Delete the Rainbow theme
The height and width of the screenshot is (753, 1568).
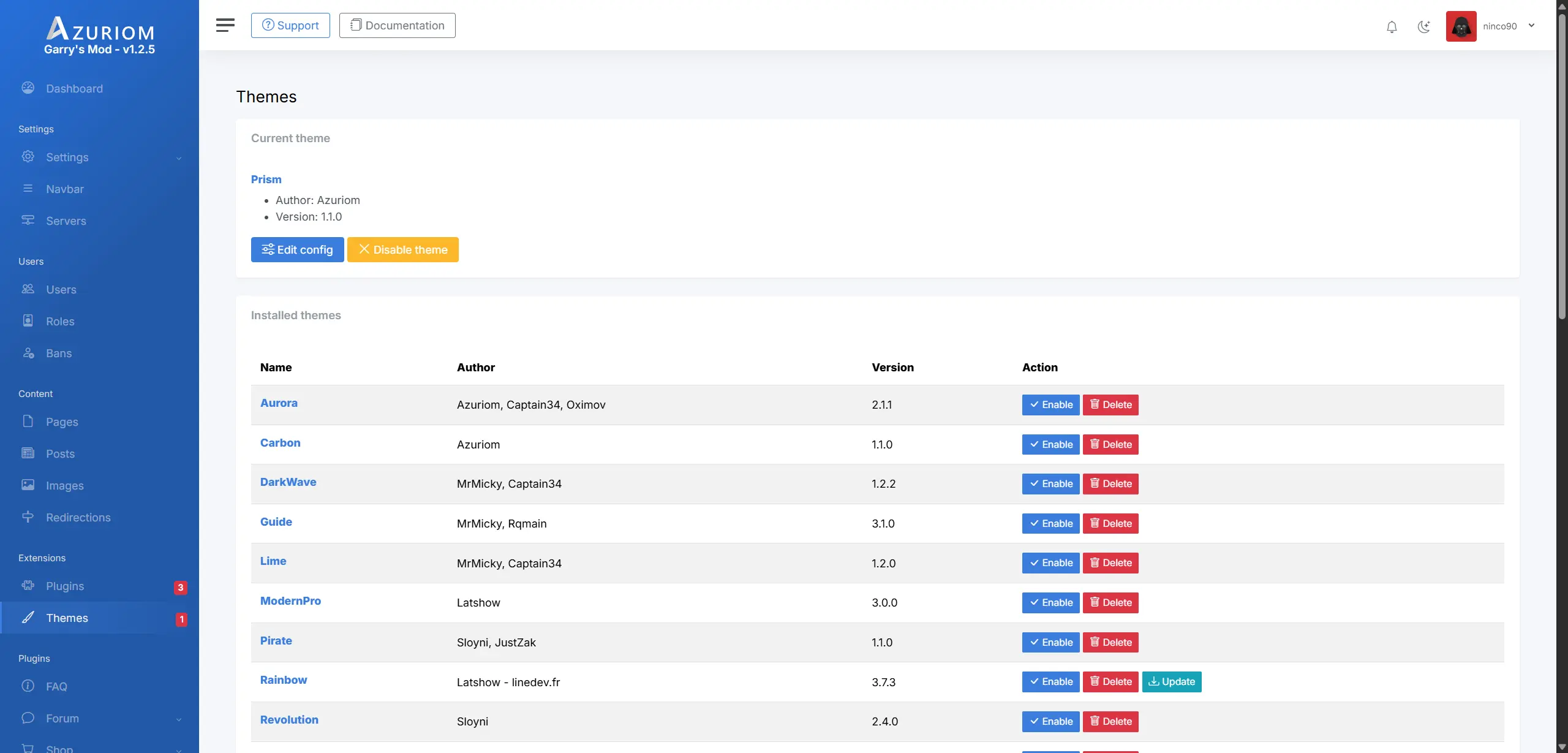(1110, 681)
